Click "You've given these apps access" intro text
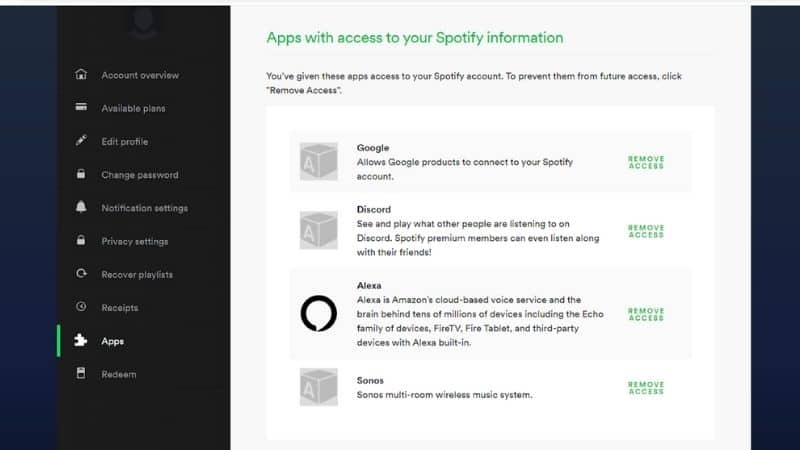Image resolution: width=800 pixels, height=450 pixels. (474, 83)
